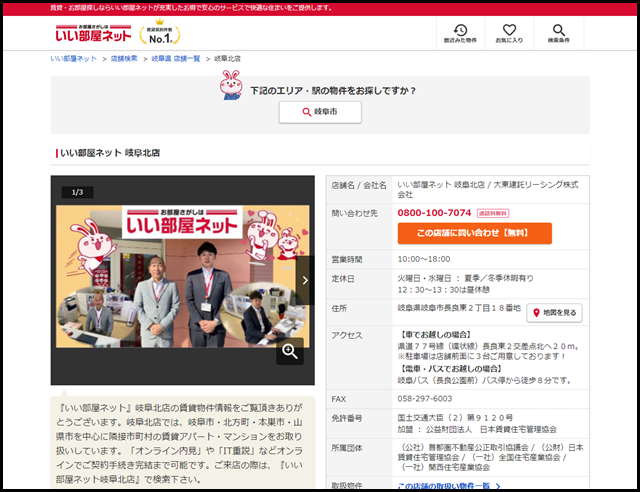640x492 pixels.
Task: Click the rabbit mascot beside area prompt
Action: tap(231, 85)
